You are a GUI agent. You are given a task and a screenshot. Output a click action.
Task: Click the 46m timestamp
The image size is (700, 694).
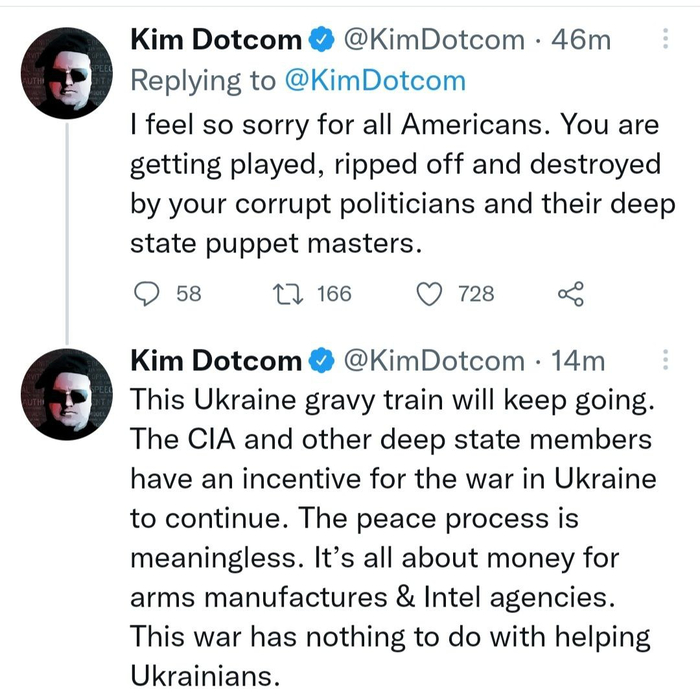pos(583,41)
